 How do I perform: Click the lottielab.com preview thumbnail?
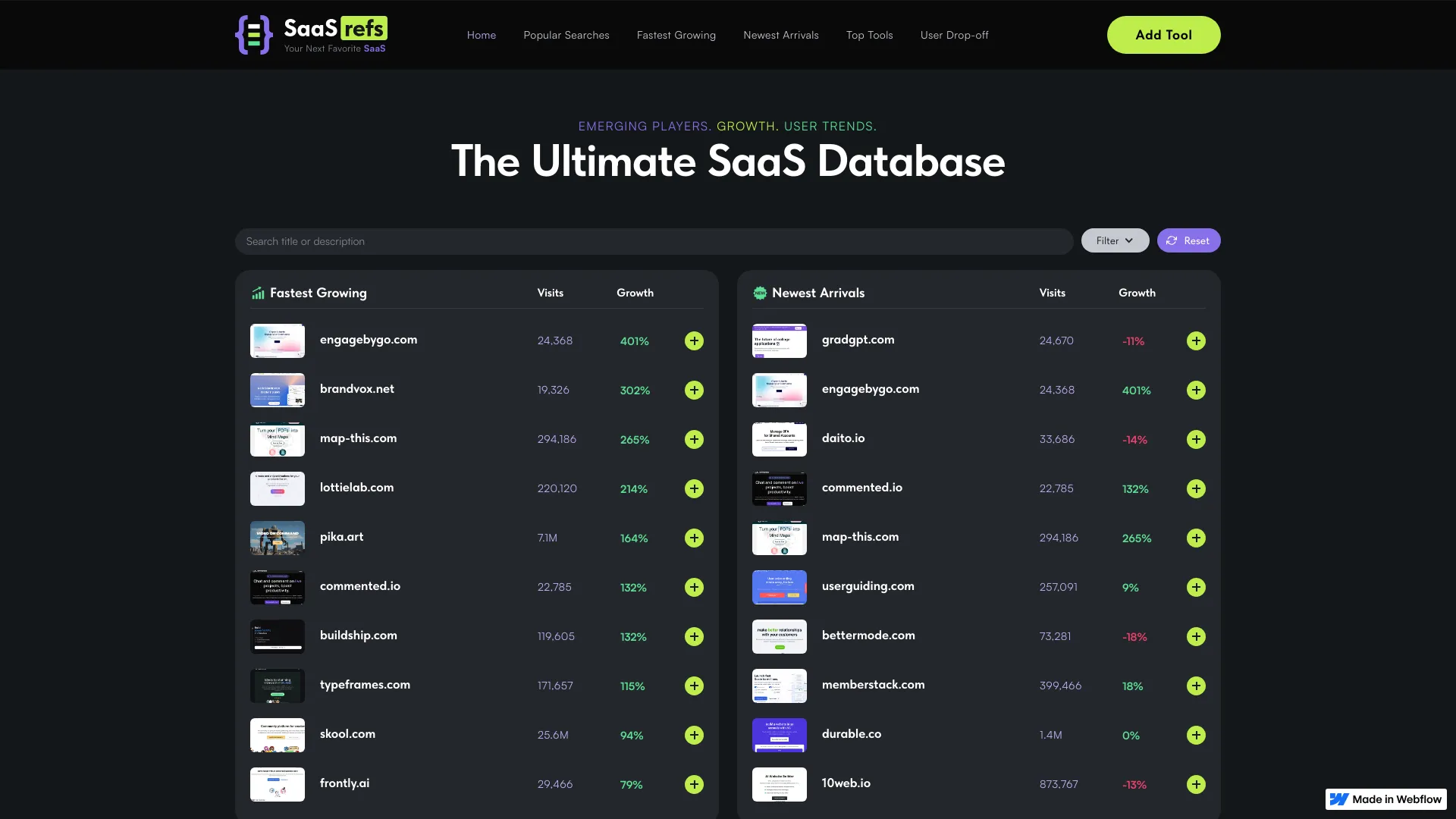point(277,488)
